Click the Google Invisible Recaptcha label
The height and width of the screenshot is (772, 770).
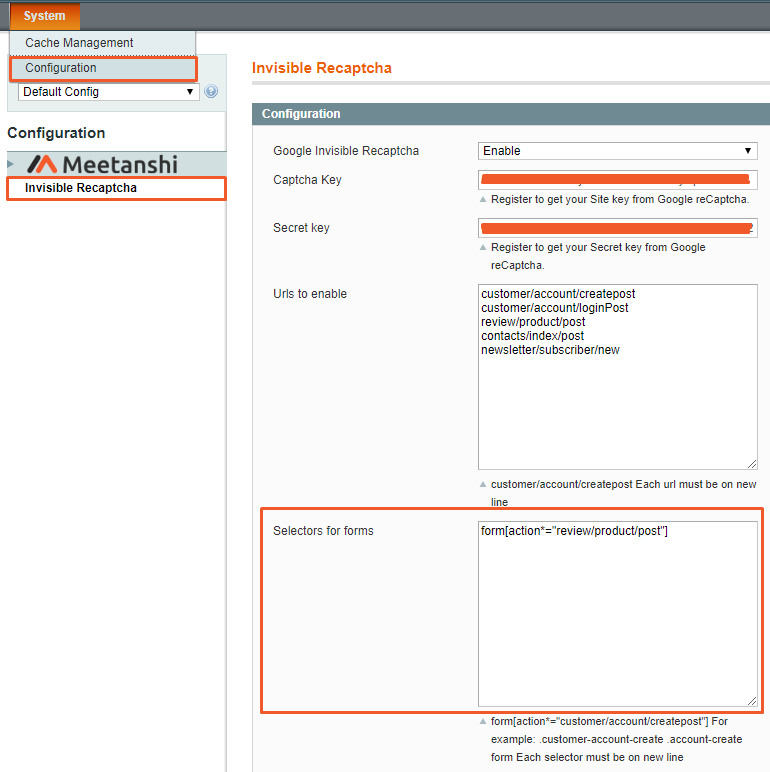click(346, 151)
